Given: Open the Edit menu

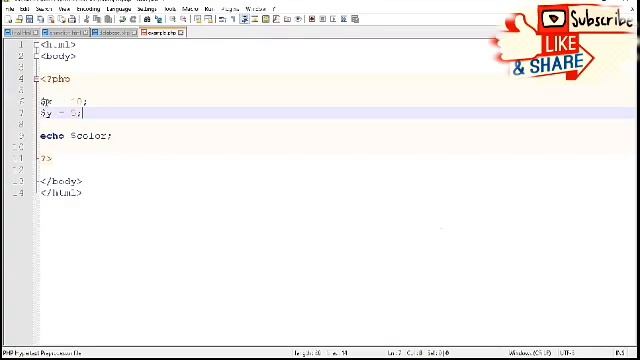Looking at the screenshot, I should (x=24, y=9).
